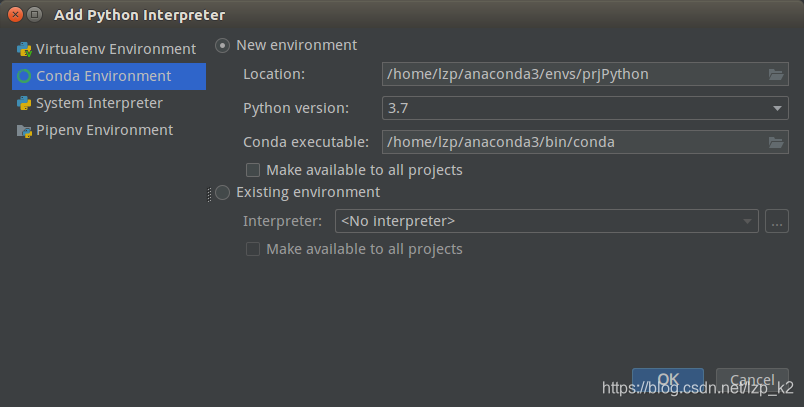Click the green Conda Environment ring icon
This screenshot has height=407, width=804.
[24, 76]
